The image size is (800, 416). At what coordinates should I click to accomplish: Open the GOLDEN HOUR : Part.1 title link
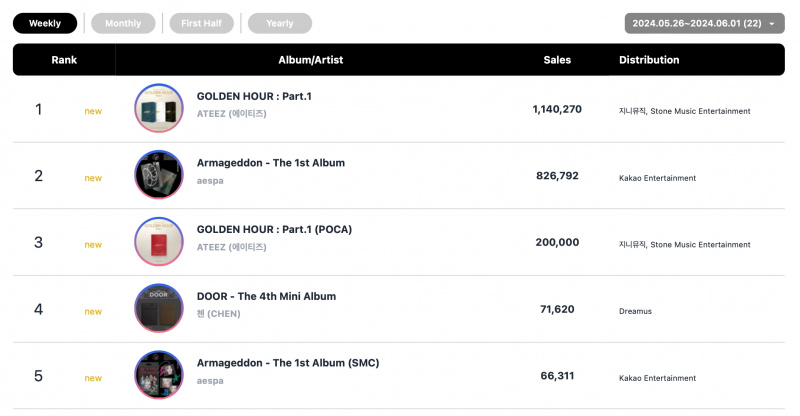(254, 96)
